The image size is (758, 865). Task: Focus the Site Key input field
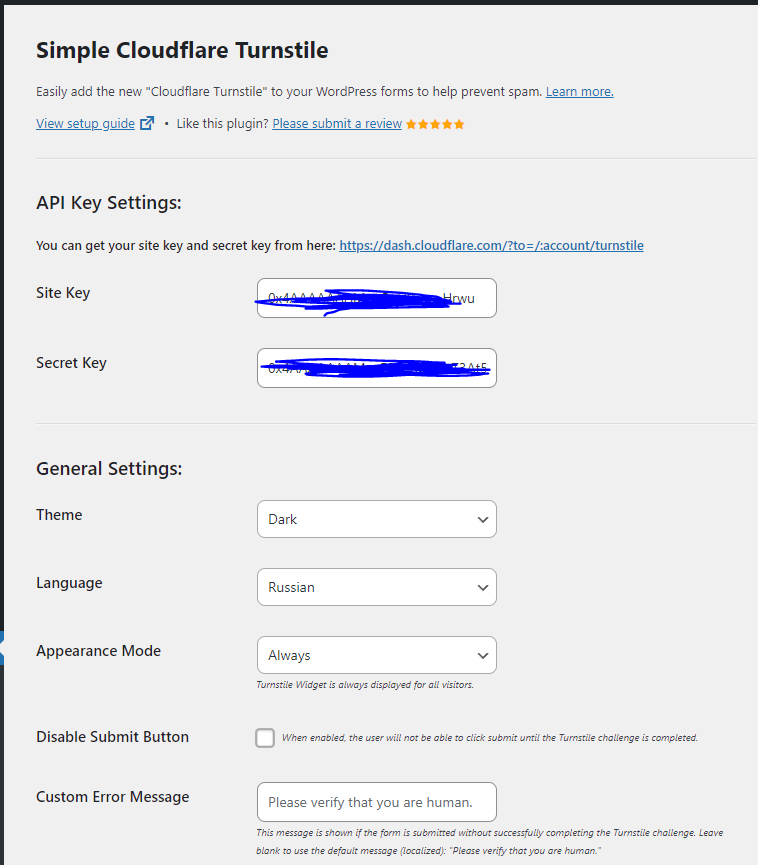pyautogui.click(x=377, y=298)
